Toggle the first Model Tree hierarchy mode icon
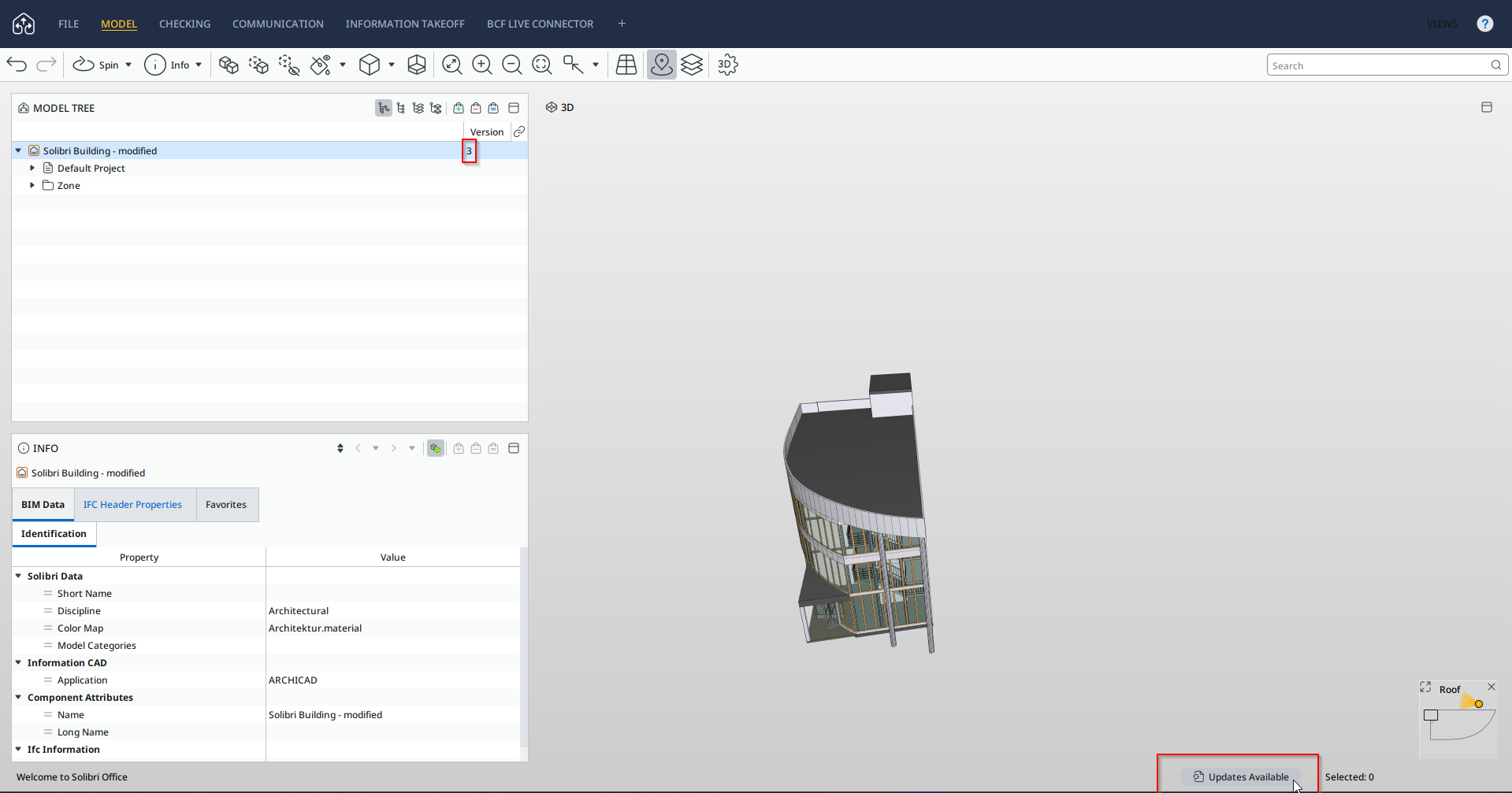Screen dimensions: 1512x793 coord(384,108)
